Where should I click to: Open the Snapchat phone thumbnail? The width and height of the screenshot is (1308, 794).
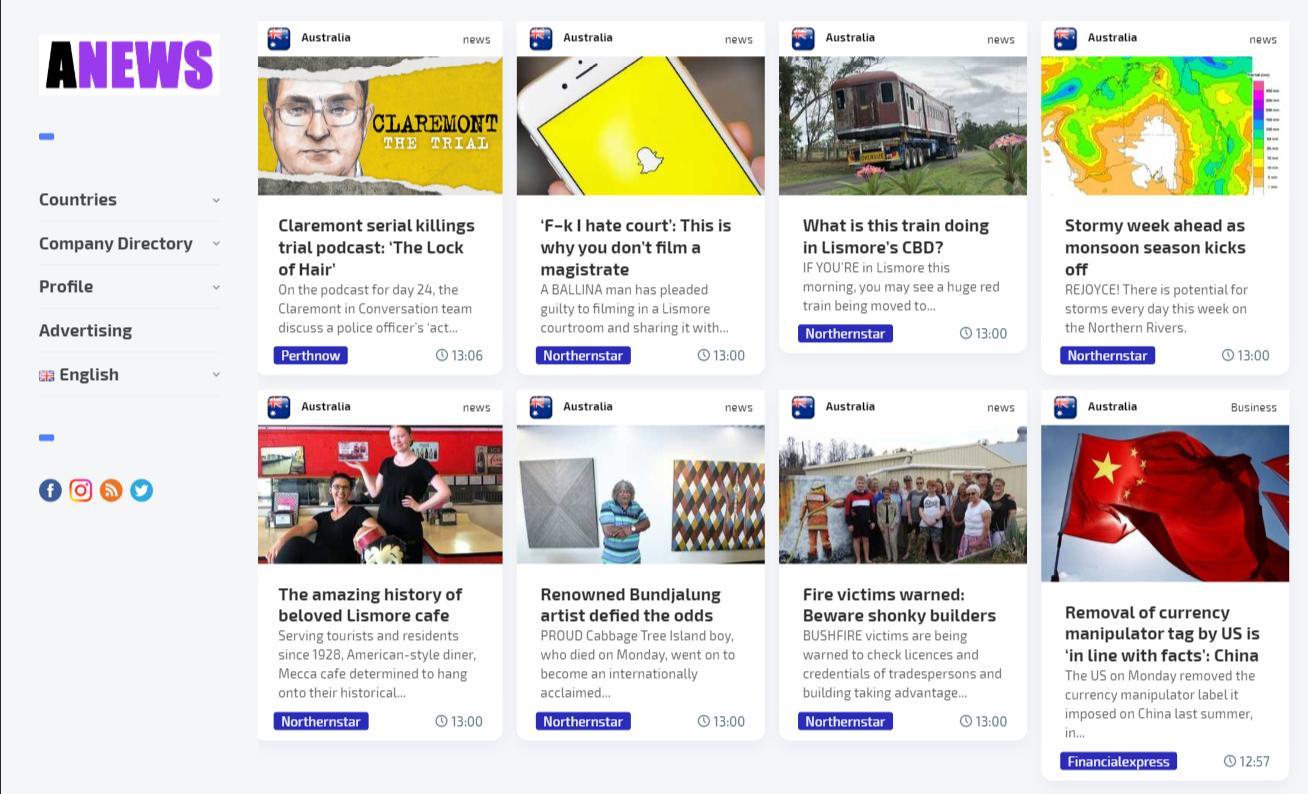(641, 126)
